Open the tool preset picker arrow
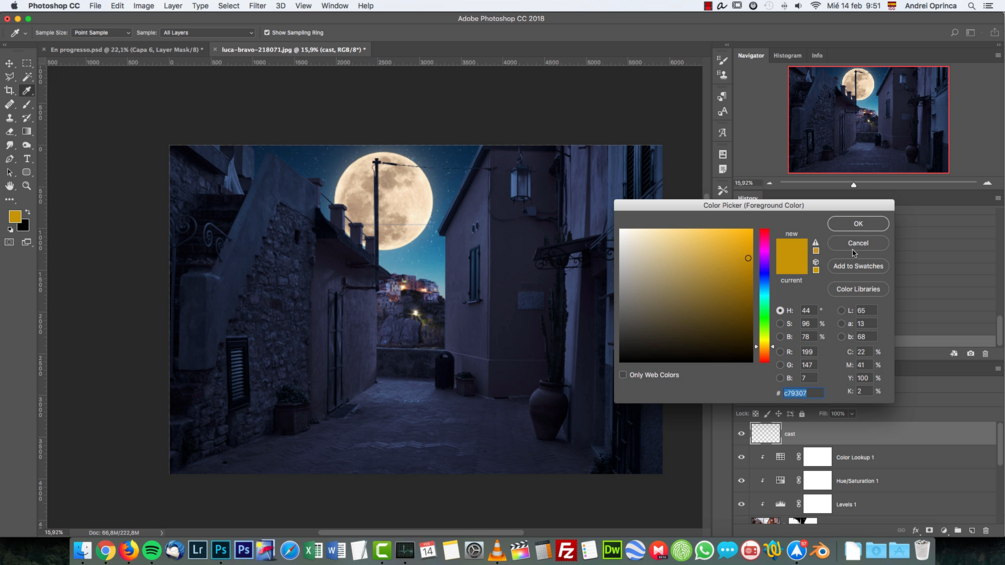 pyautogui.click(x=25, y=33)
